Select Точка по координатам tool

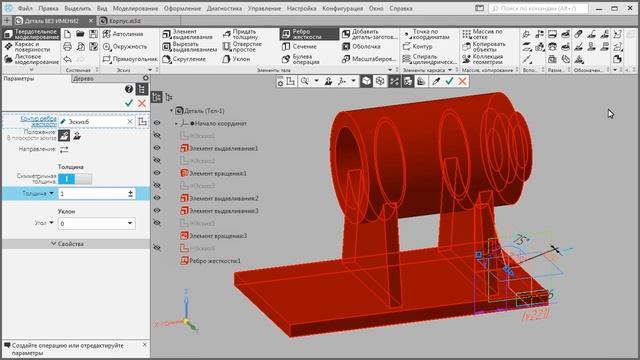[426, 34]
